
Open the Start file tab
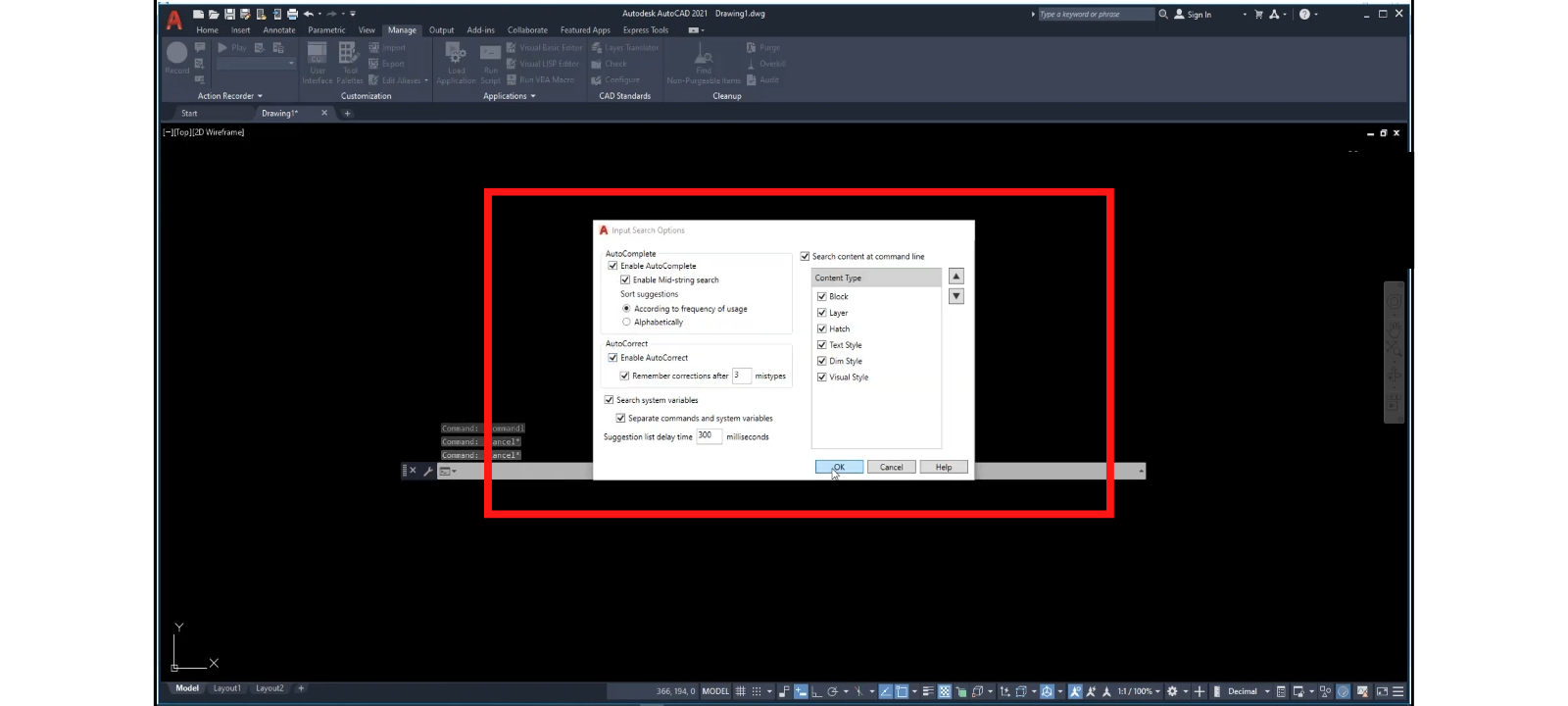click(189, 114)
